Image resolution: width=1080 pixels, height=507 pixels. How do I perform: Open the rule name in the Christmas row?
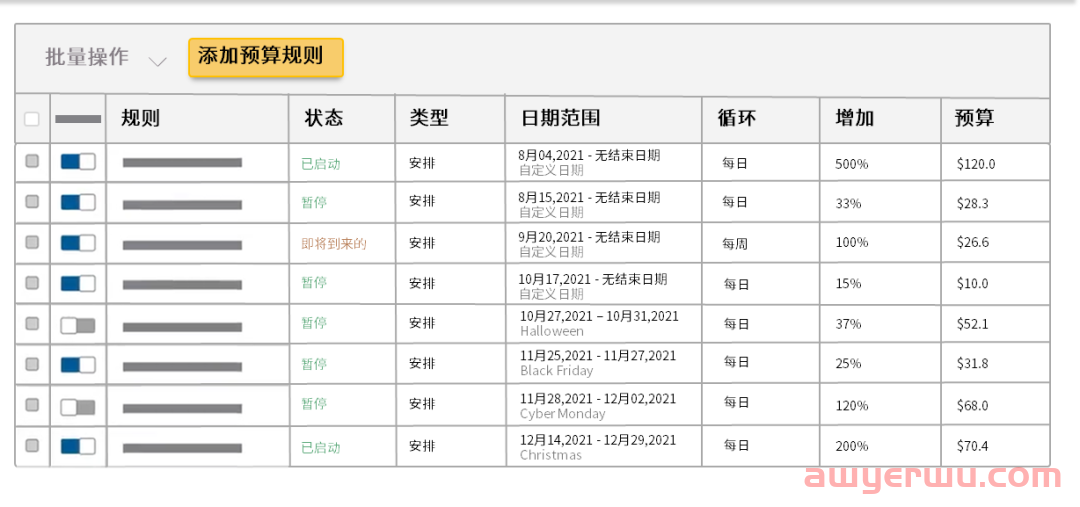(x=183, y=448)
